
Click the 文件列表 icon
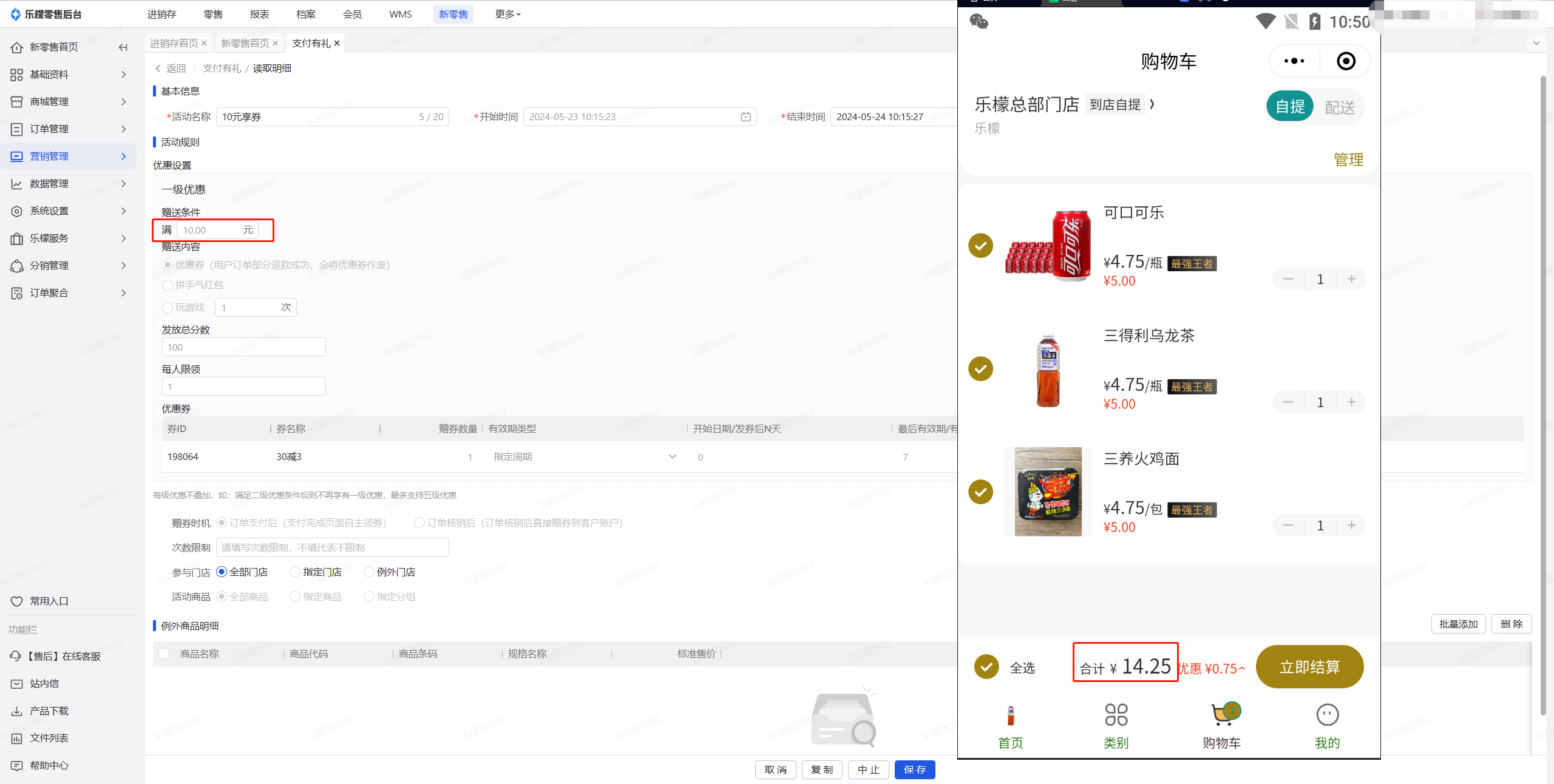[x=17, y=738]
